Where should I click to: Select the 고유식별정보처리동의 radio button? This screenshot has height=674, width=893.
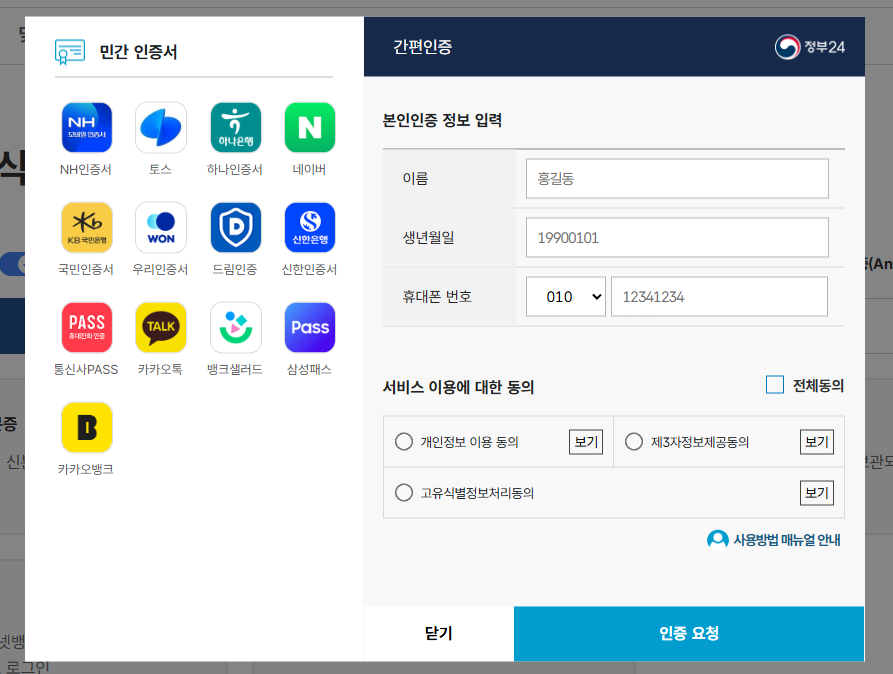pos(404,492)
